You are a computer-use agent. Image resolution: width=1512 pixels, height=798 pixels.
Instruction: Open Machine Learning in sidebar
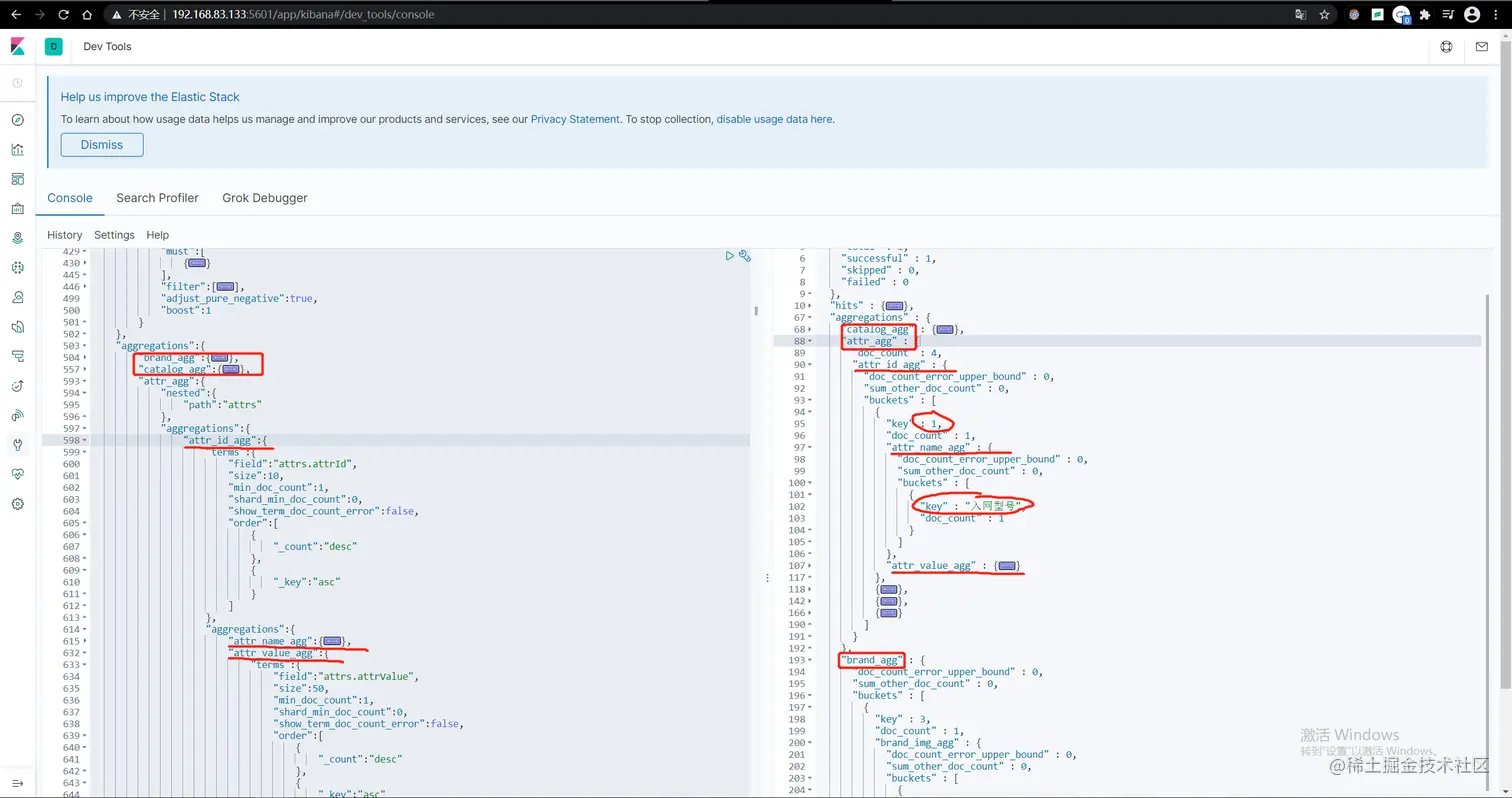click(17, 268)
